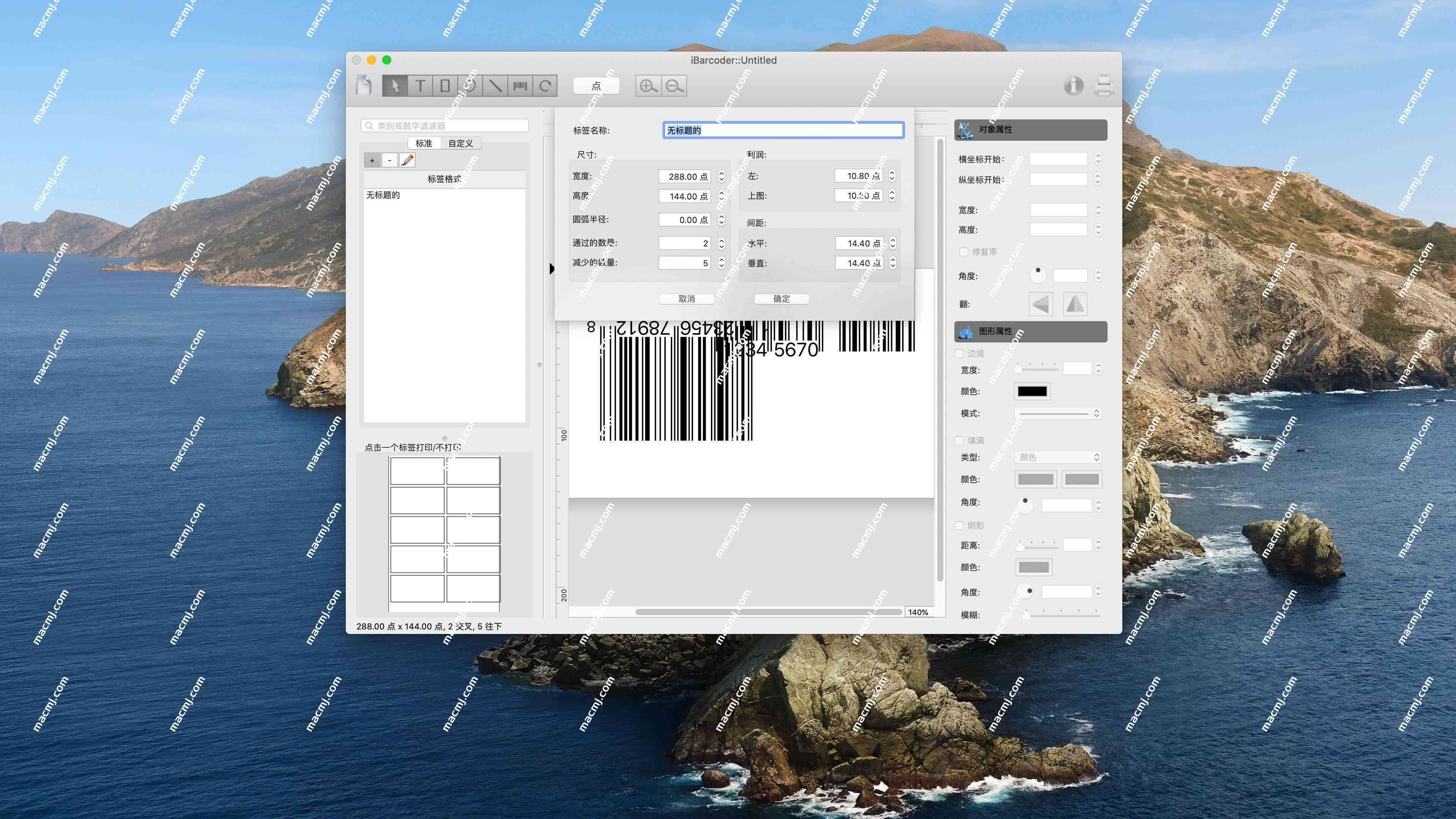Enable the 填满 fill checkbox
The image size is (1456, 819).
click(x=959, y=440)
